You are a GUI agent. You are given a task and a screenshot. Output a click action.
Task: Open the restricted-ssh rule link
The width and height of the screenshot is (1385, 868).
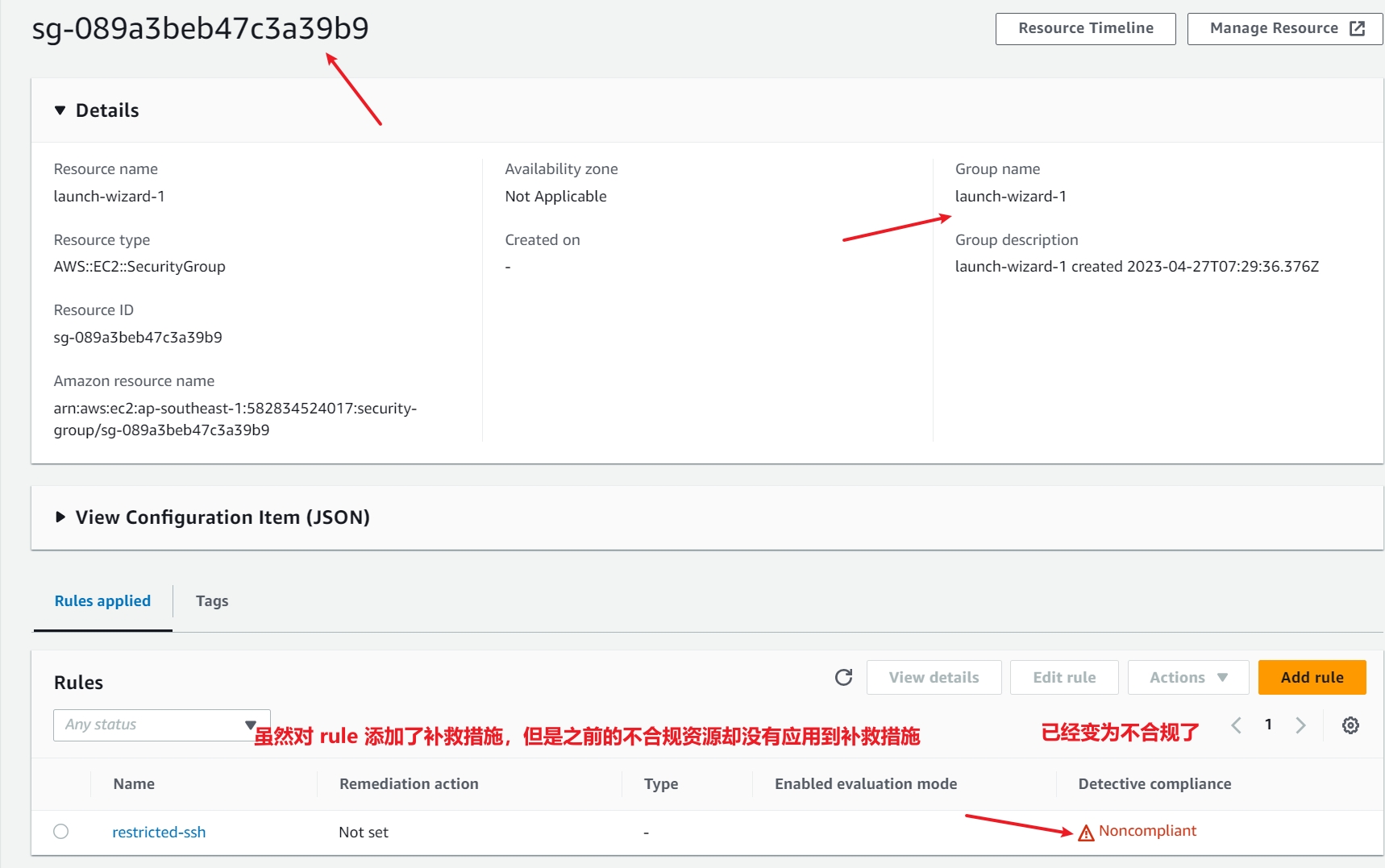pos(159,833)
